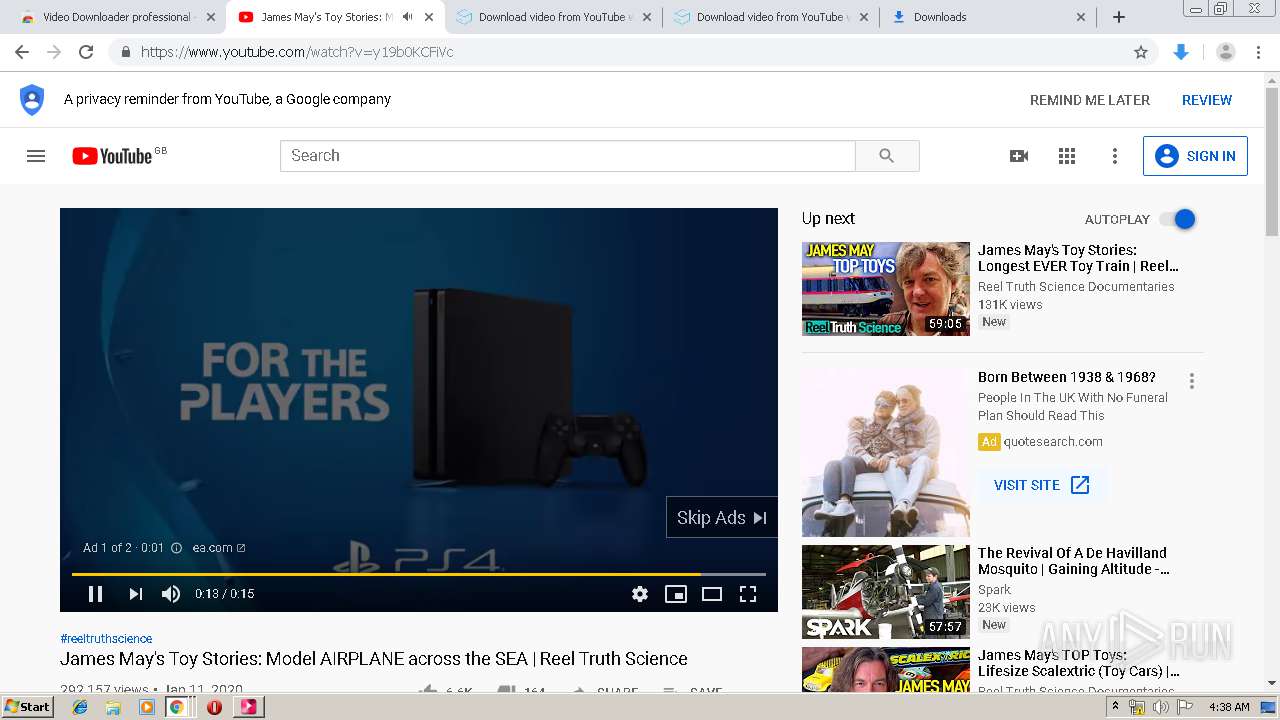Image resolution: width=1280 pixels, height=720 pixels.
Task: Skip to next video with the next button
Action: (x=136, y=594)
